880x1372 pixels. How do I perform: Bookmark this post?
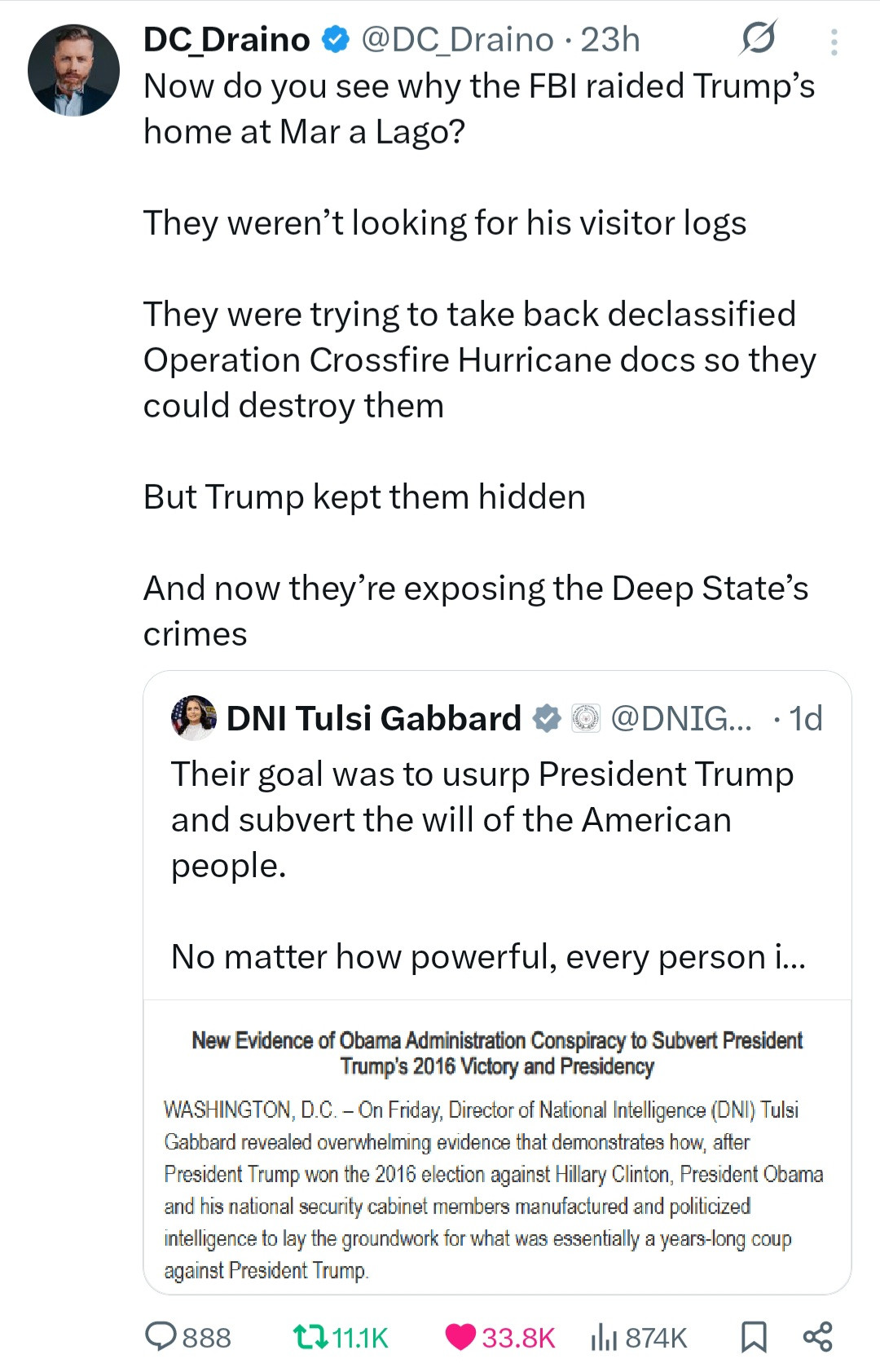click(x=754, y=1337)
